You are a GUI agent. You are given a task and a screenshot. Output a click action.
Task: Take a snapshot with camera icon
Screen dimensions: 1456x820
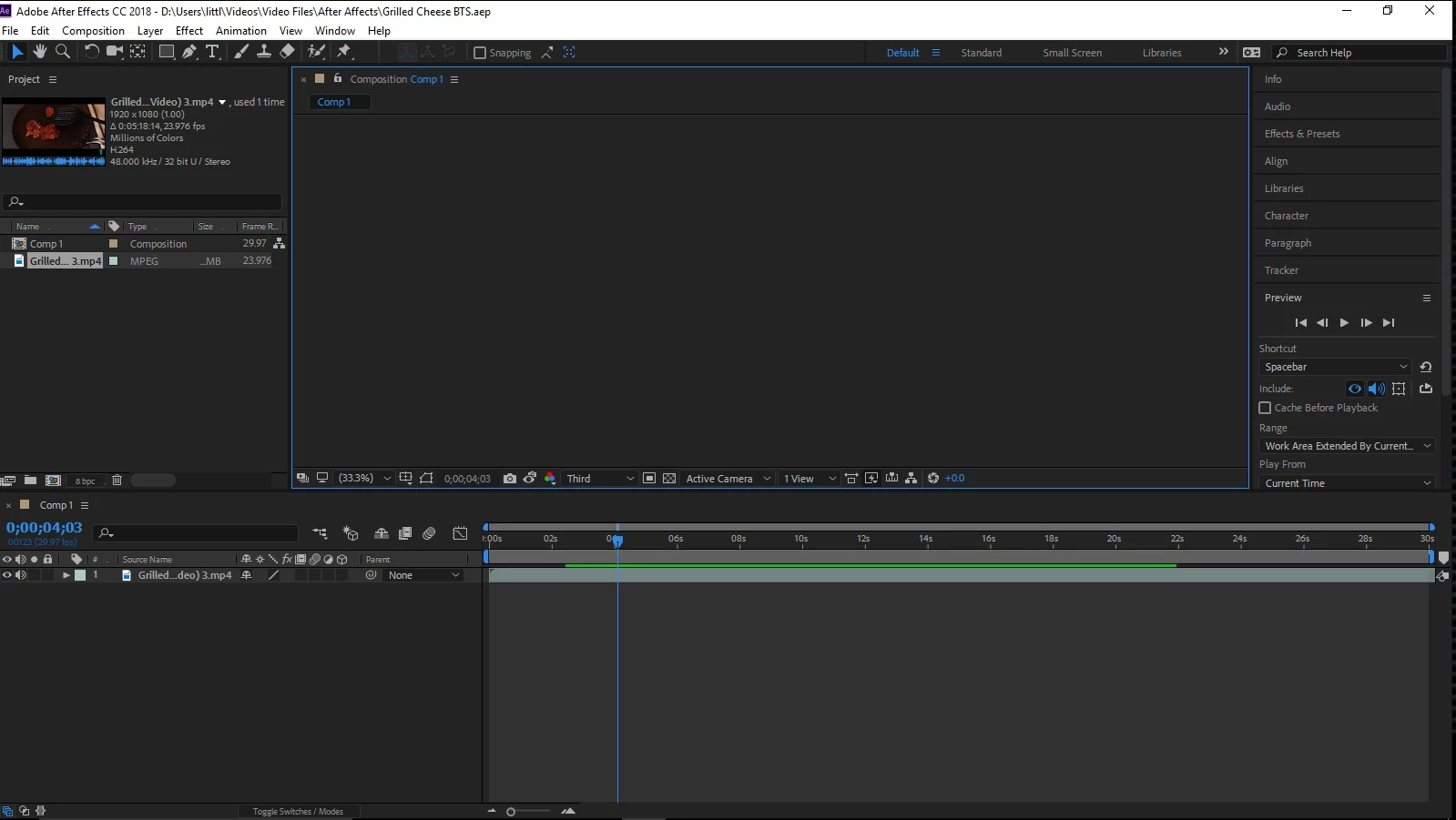click(x=510, y=479)
